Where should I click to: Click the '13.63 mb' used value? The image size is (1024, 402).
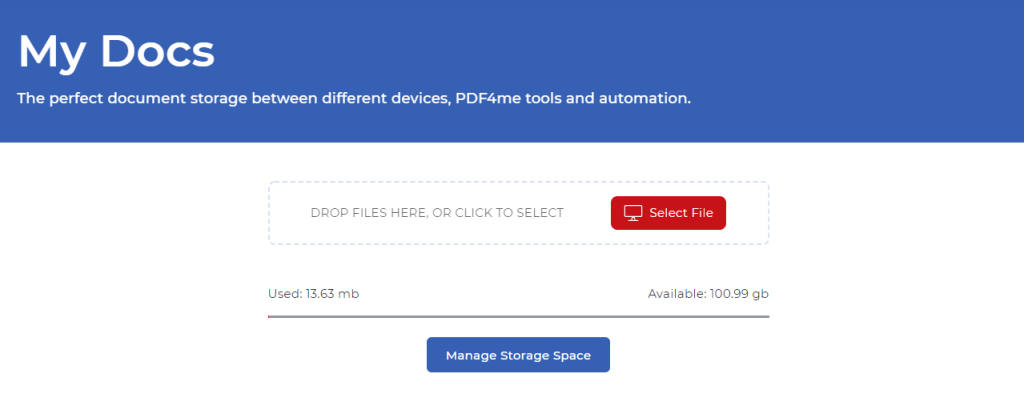tap(332, 294)
